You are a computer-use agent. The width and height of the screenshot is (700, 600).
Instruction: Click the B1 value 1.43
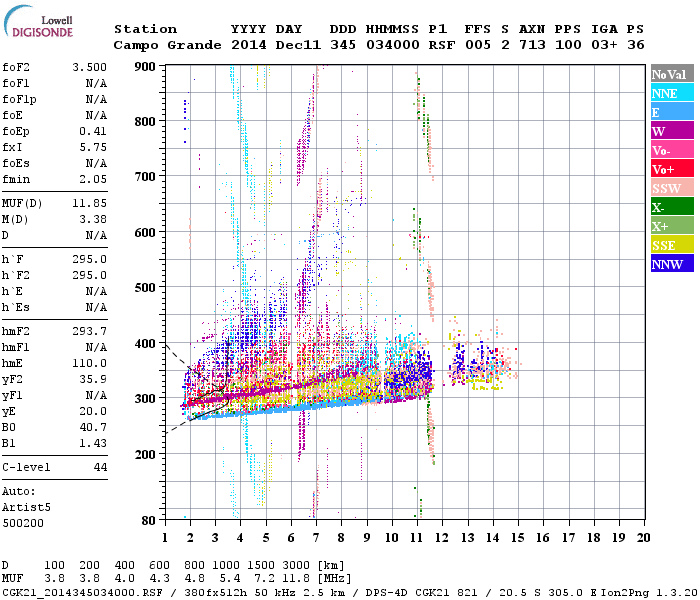[93, 443]
